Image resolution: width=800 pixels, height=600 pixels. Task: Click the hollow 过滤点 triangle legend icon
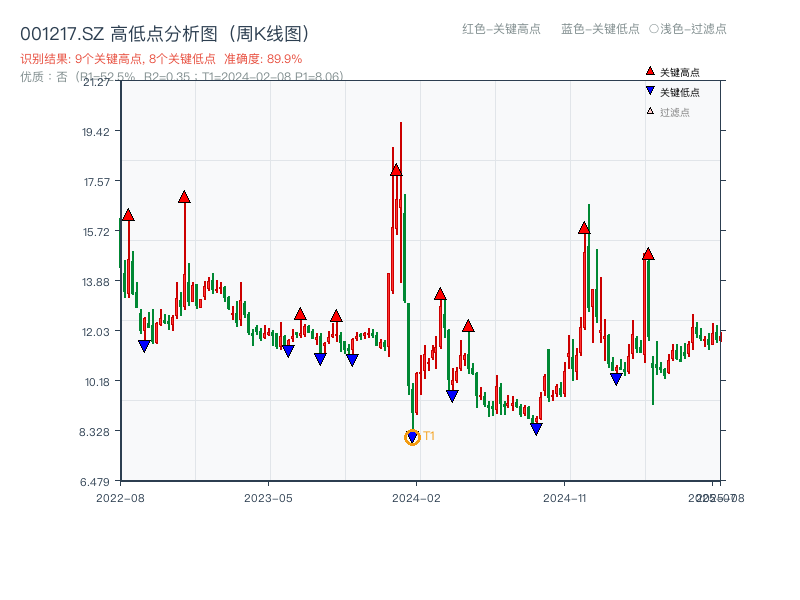649,112
